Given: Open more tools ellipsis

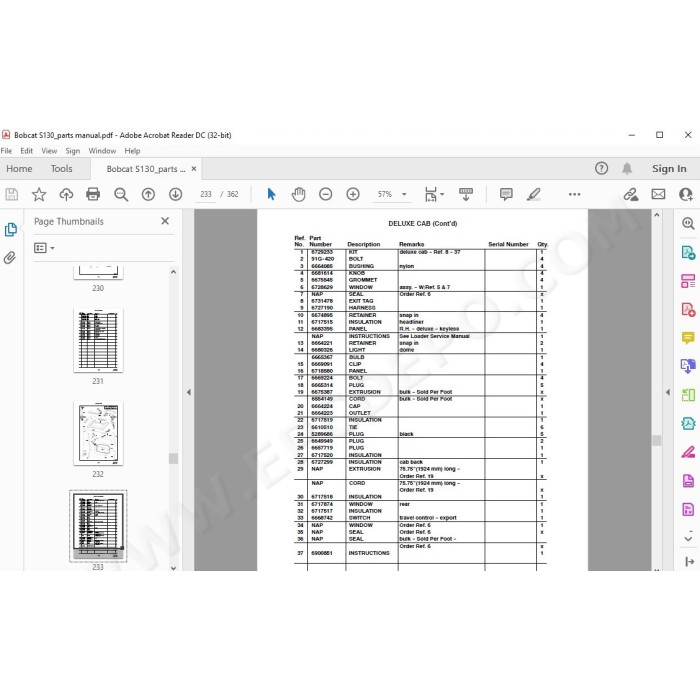Looking at the screenshot, I should [575, 194].
